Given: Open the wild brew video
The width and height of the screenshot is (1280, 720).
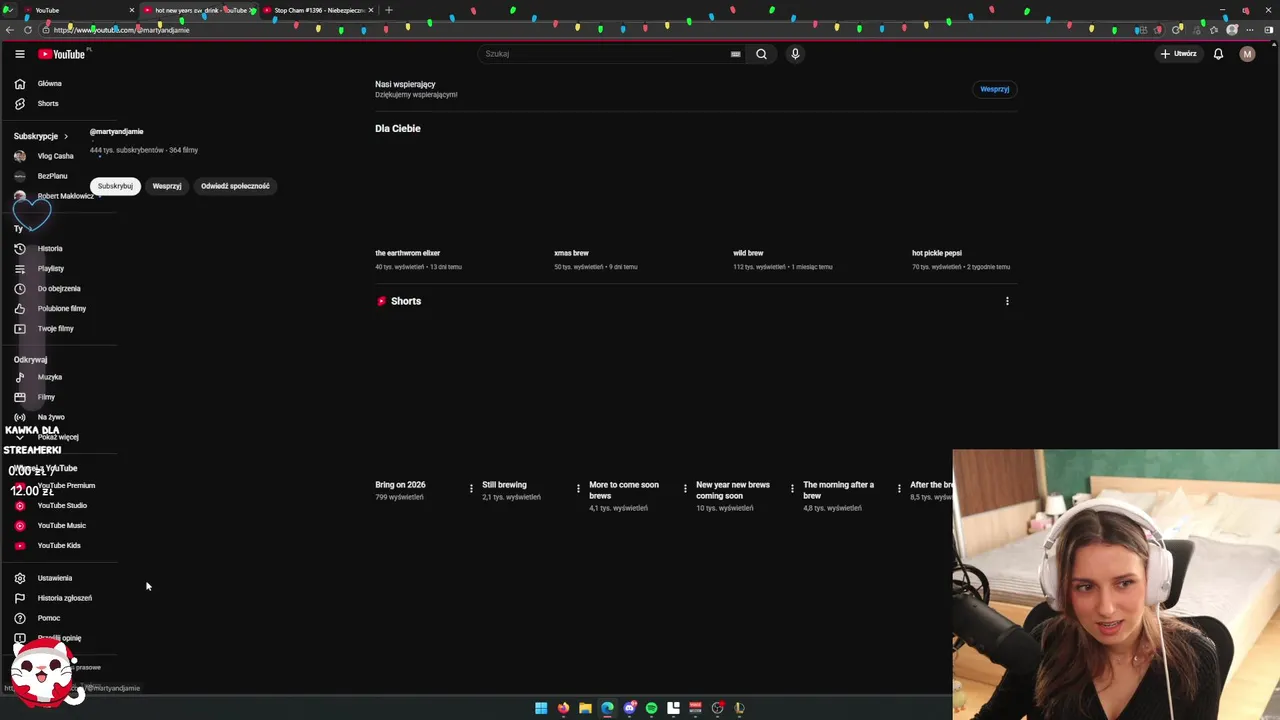Looking at the screenshot, I should [748, 253].
